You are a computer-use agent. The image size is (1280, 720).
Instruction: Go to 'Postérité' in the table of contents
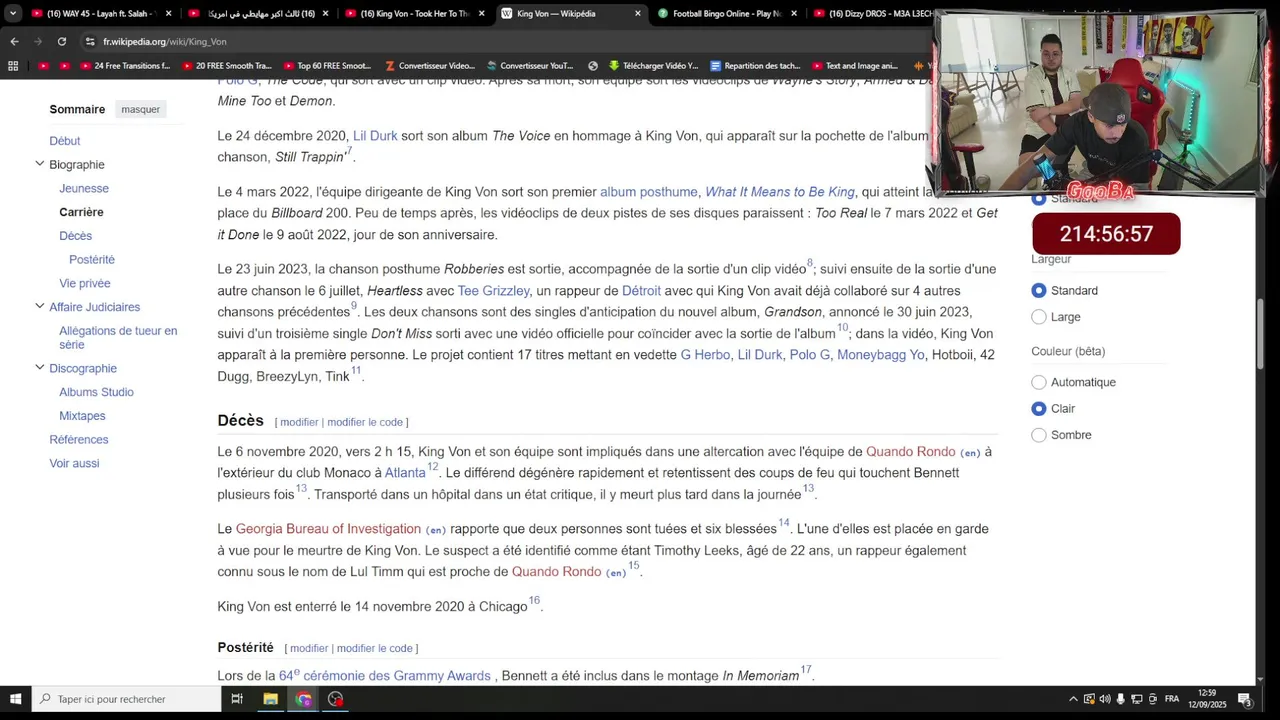pyautogui.click(x=92, y=259)
